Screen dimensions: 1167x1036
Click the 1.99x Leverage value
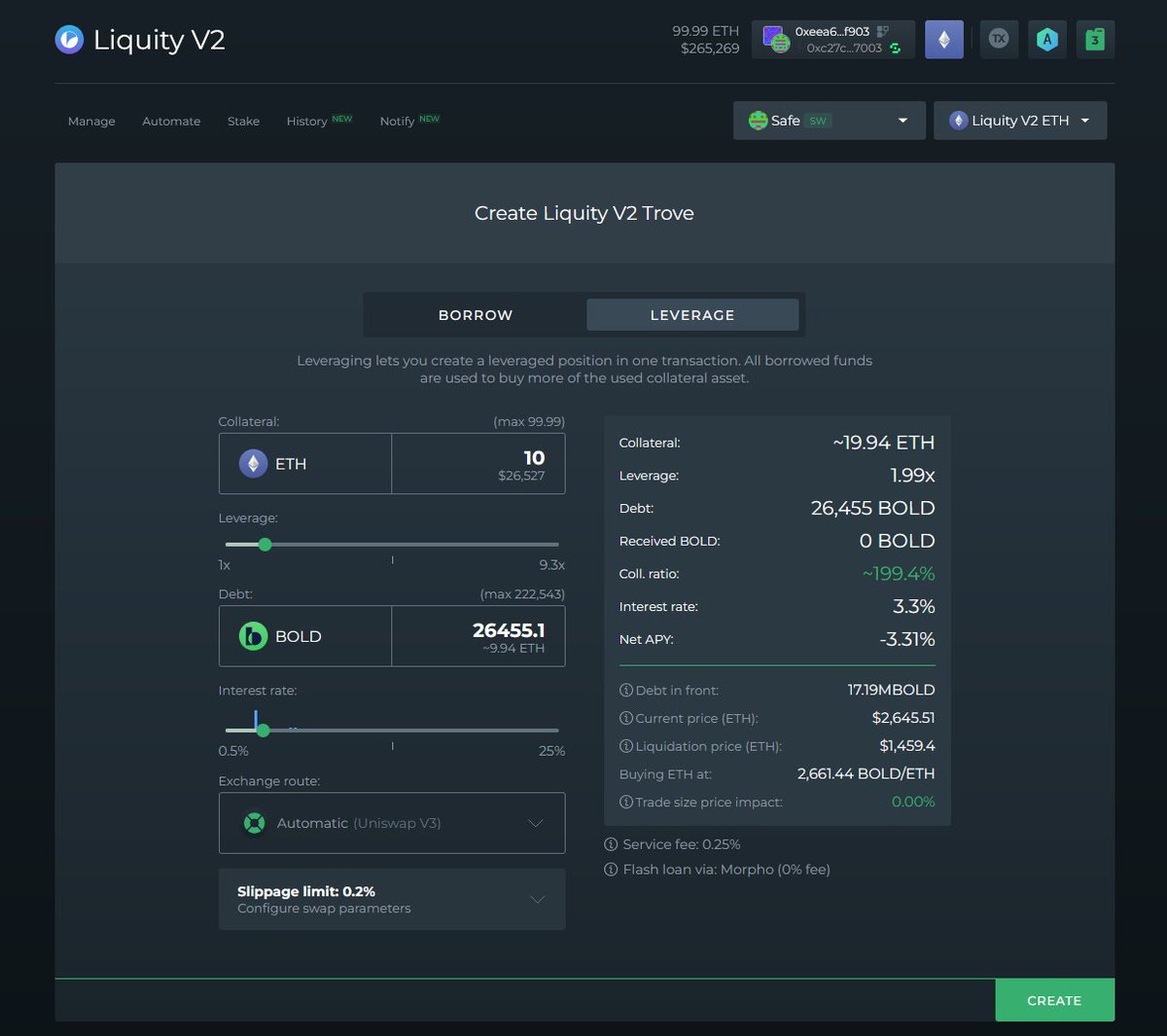[913, 476]
